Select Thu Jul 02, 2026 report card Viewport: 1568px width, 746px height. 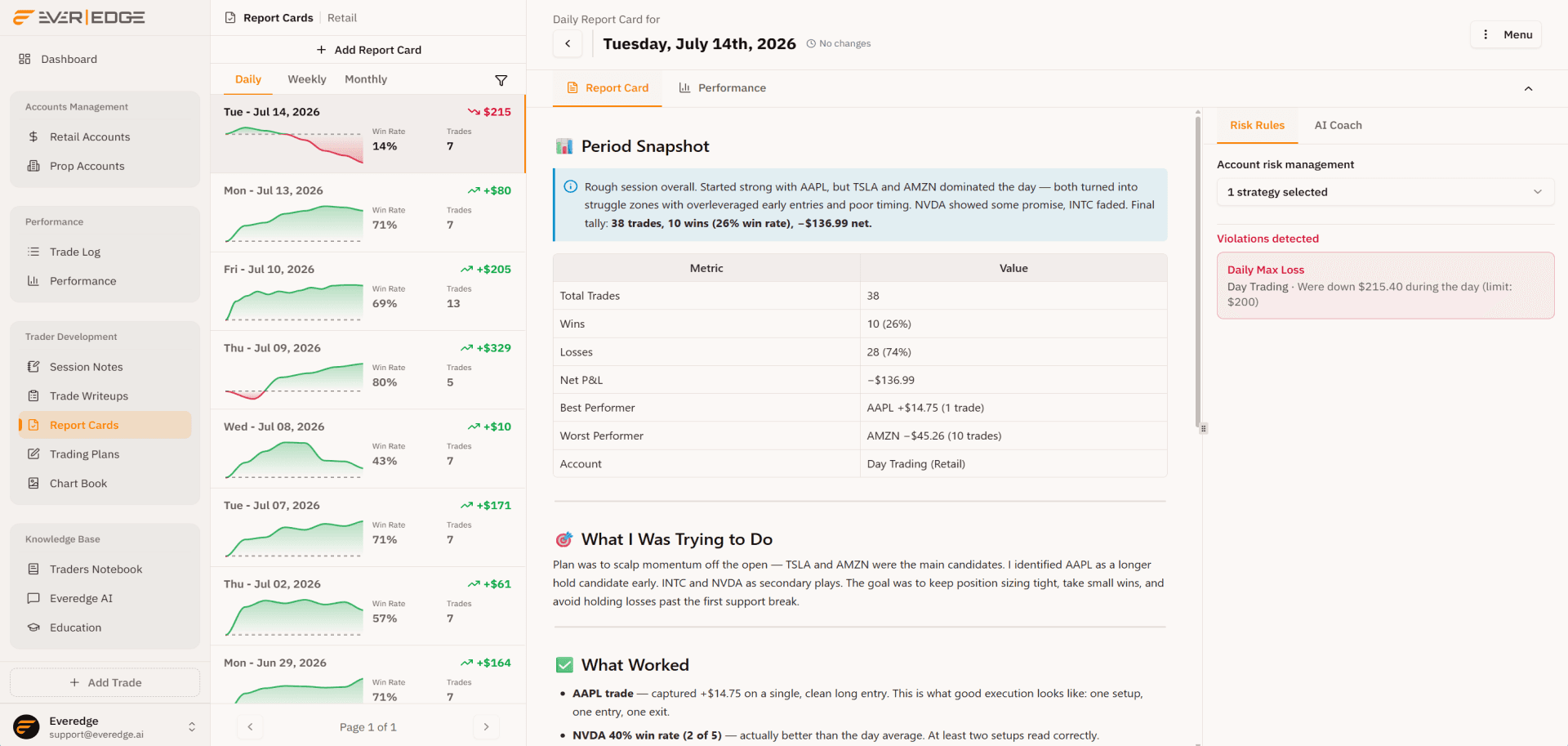[x=367, y=606]
